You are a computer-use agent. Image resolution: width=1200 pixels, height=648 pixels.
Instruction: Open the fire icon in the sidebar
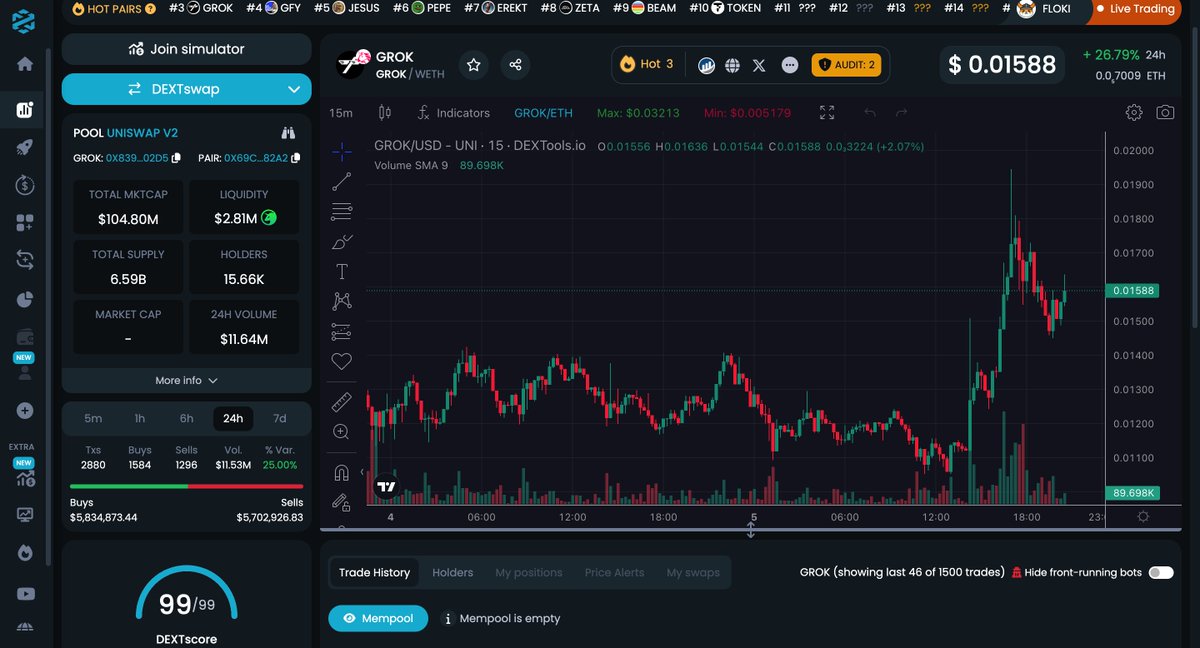pos(25,552)
